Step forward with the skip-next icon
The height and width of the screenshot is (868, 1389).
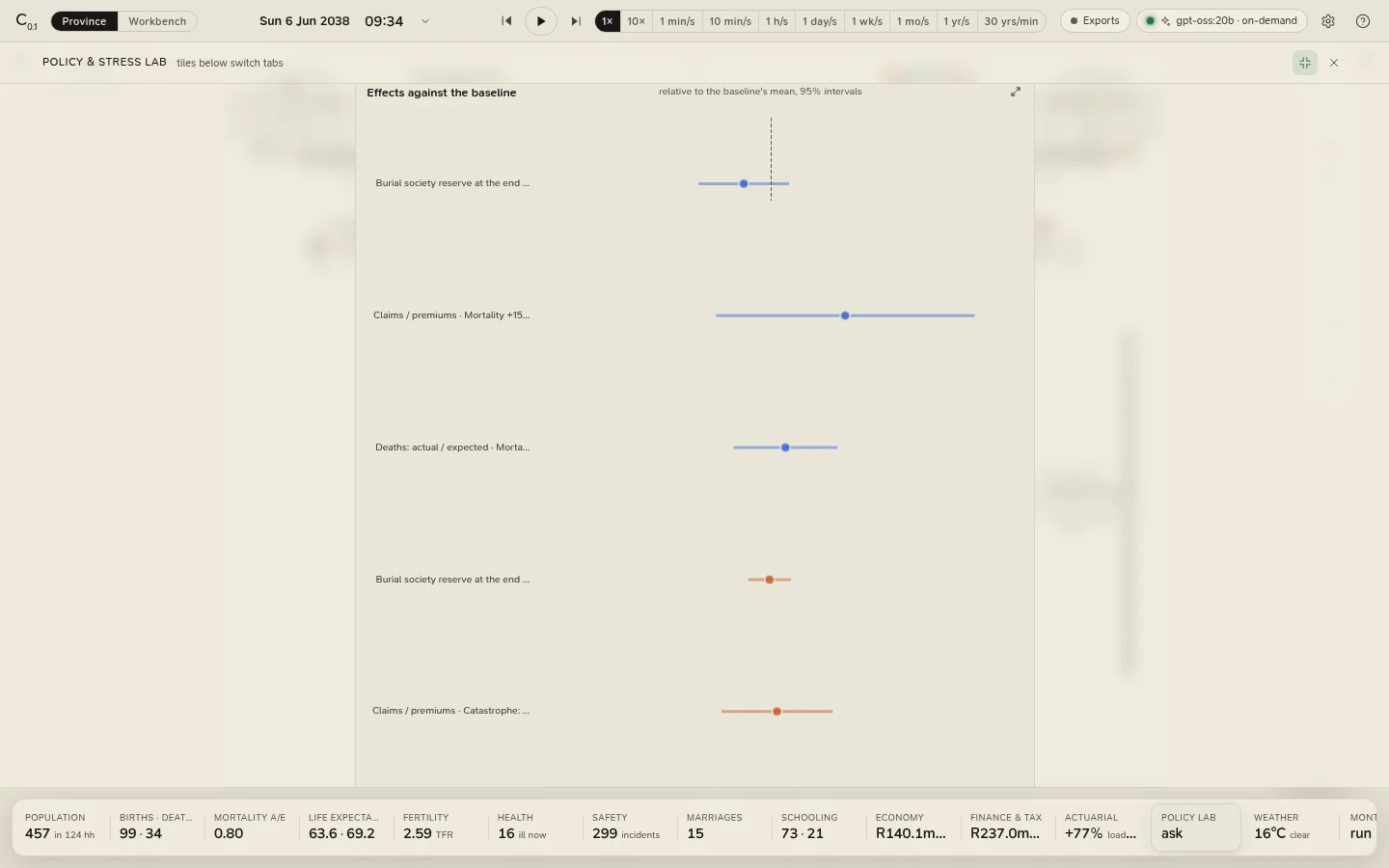pos(576,21)
